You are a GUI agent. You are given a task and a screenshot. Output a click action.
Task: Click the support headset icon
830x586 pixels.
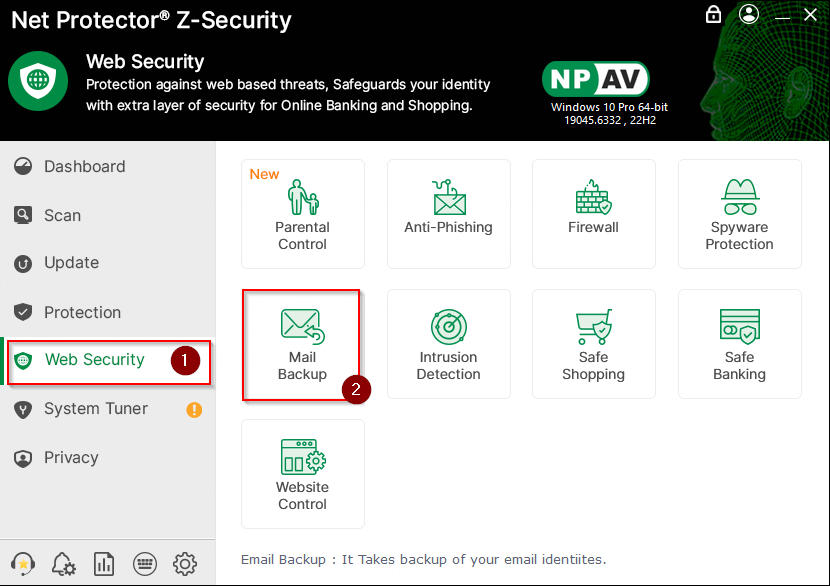coord(23,563)
